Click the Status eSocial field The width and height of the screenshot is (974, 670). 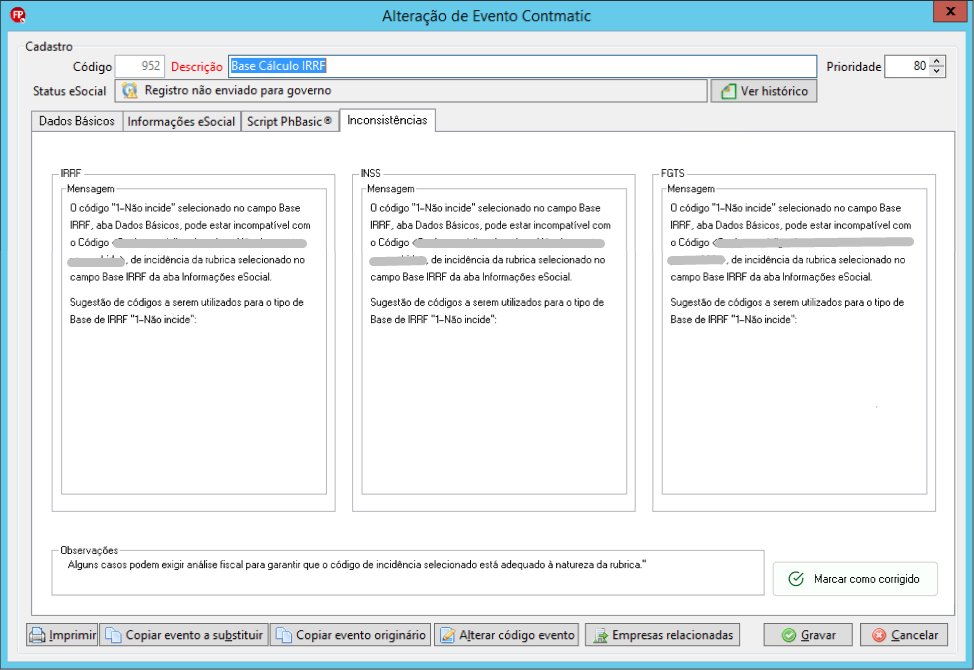tap(411, 91)
